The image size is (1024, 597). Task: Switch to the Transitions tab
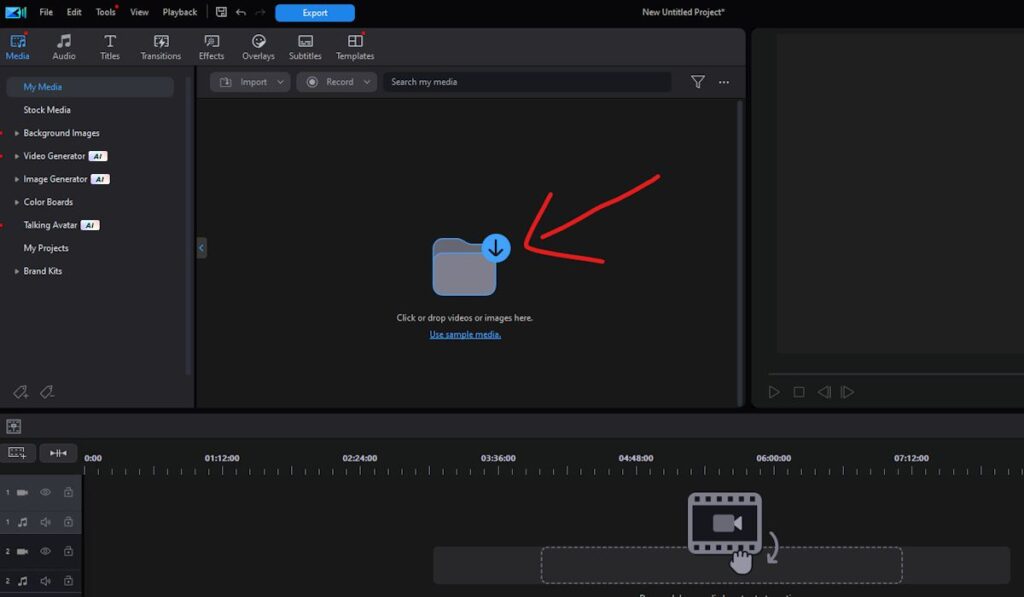point(160,47)
